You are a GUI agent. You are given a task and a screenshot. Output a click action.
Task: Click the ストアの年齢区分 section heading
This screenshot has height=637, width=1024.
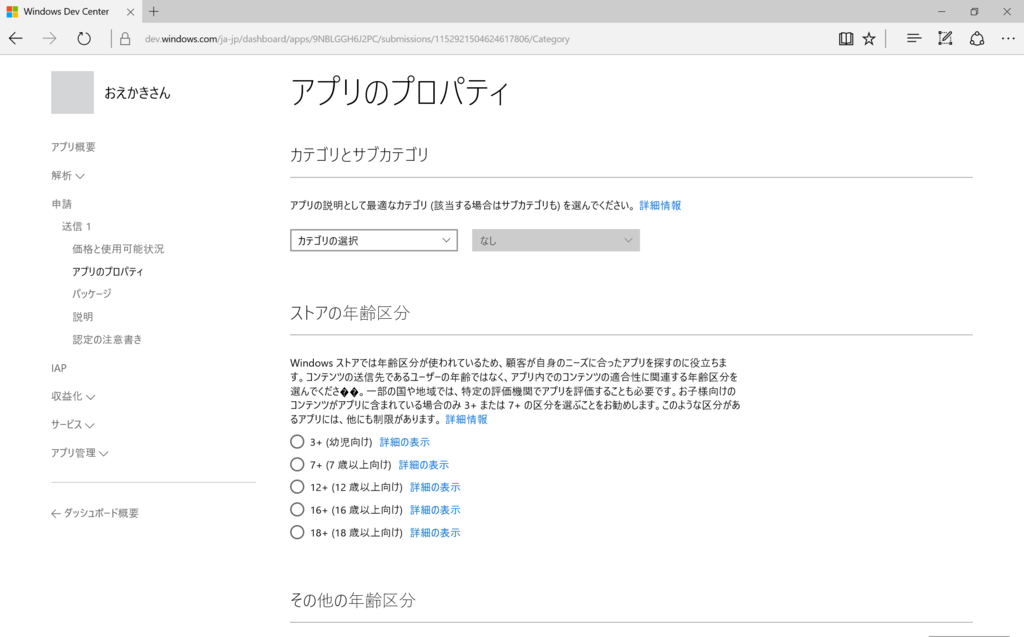coord(350,313)
